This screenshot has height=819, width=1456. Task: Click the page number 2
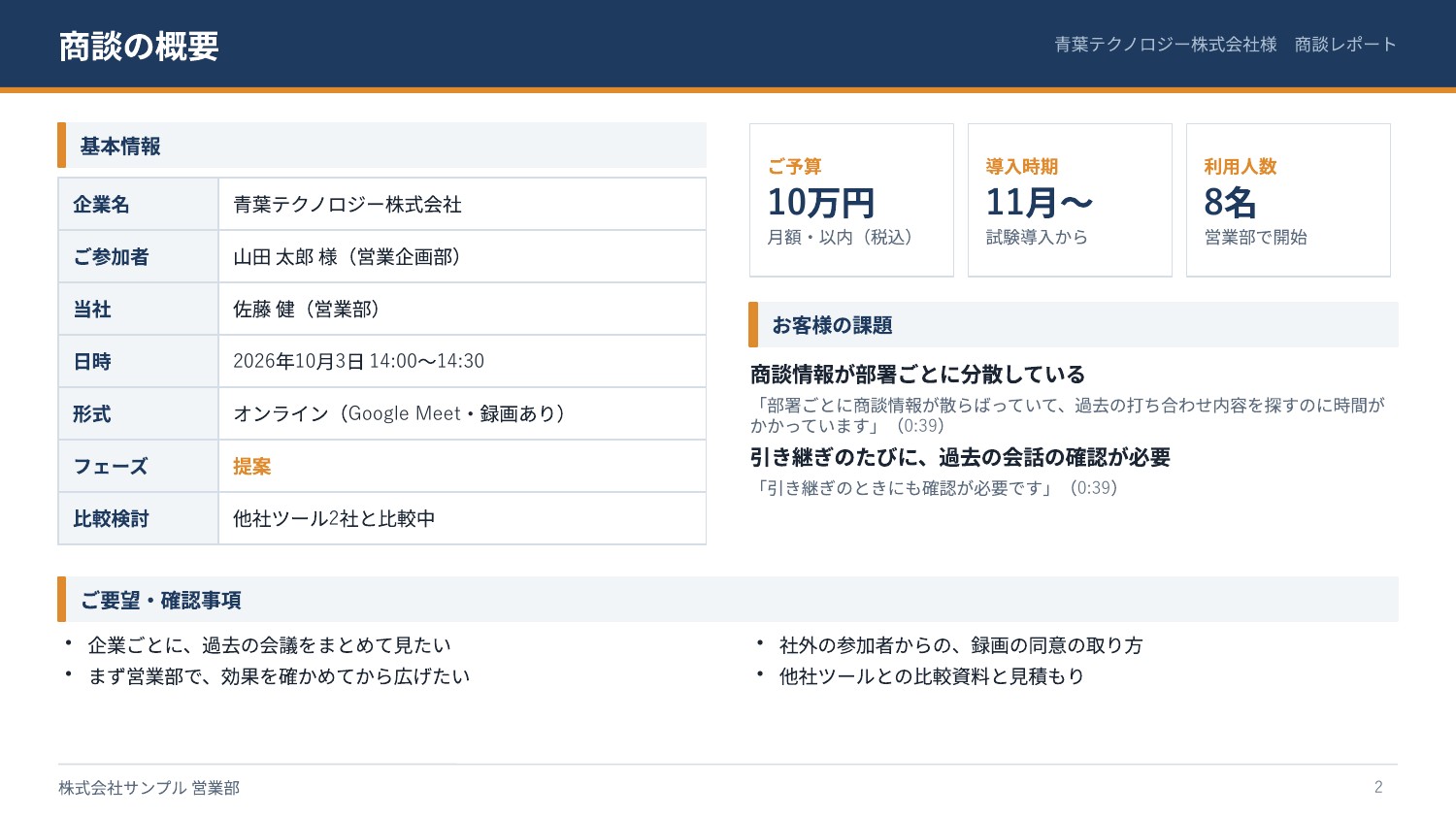point(1378,787)
